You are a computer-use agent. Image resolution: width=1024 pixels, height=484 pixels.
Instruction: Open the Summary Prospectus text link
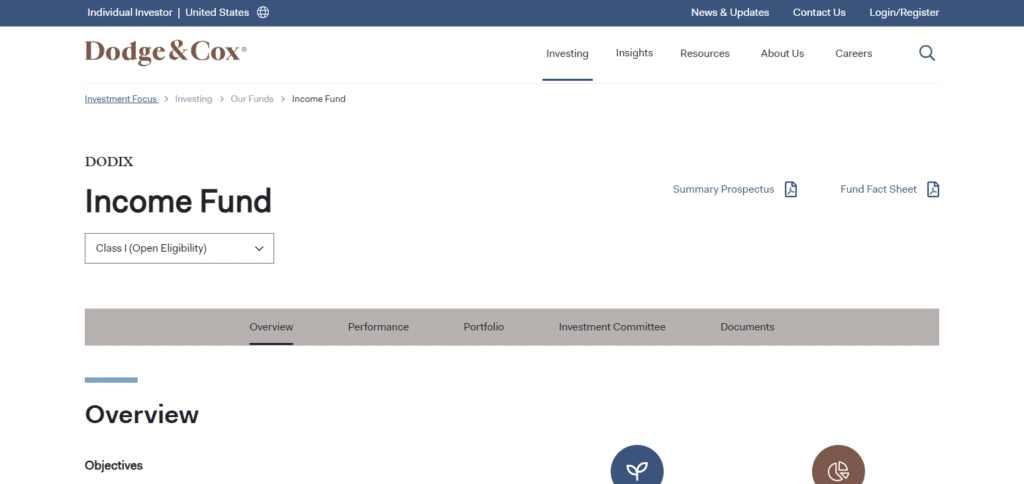(724, 189)
